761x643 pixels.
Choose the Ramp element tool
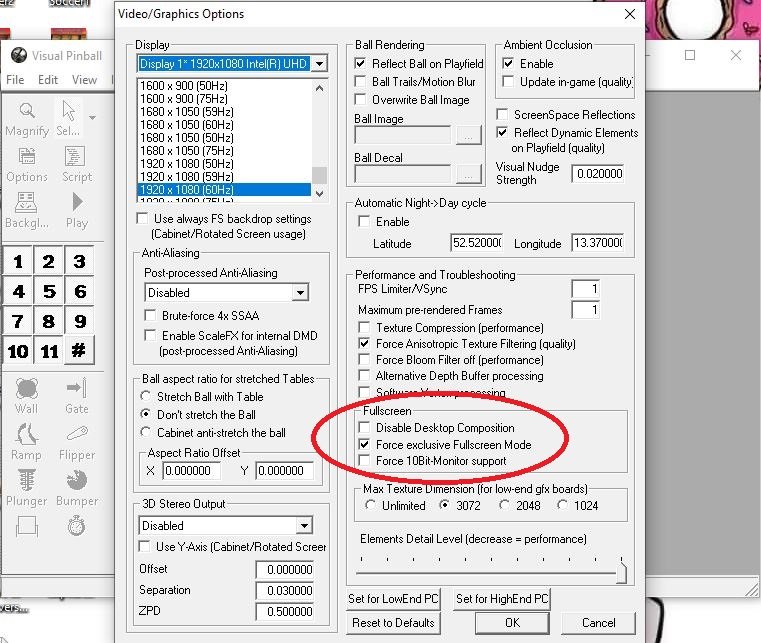(27, 442)
